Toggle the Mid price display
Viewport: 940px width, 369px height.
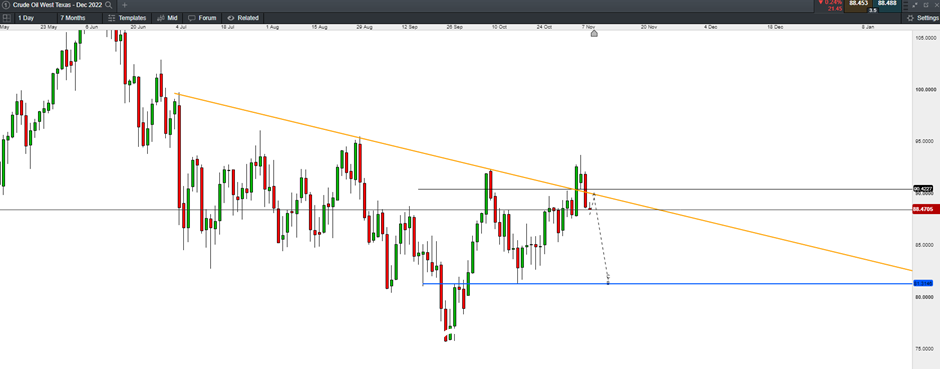pos(166,18)
